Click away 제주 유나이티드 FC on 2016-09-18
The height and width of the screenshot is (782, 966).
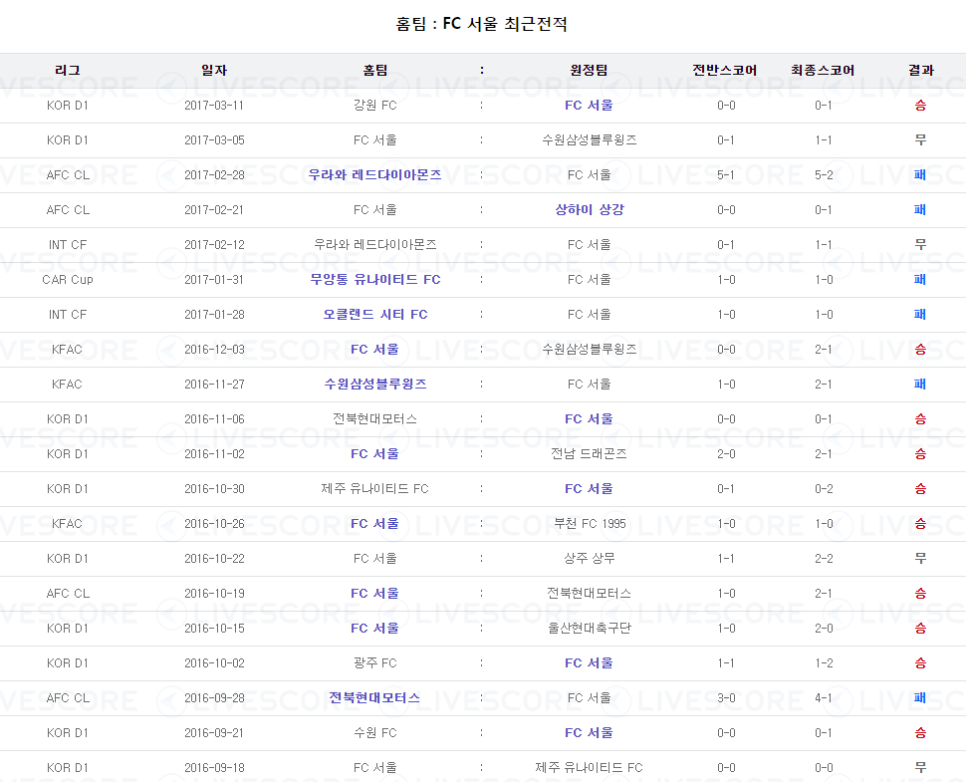[x=588, y=768]
